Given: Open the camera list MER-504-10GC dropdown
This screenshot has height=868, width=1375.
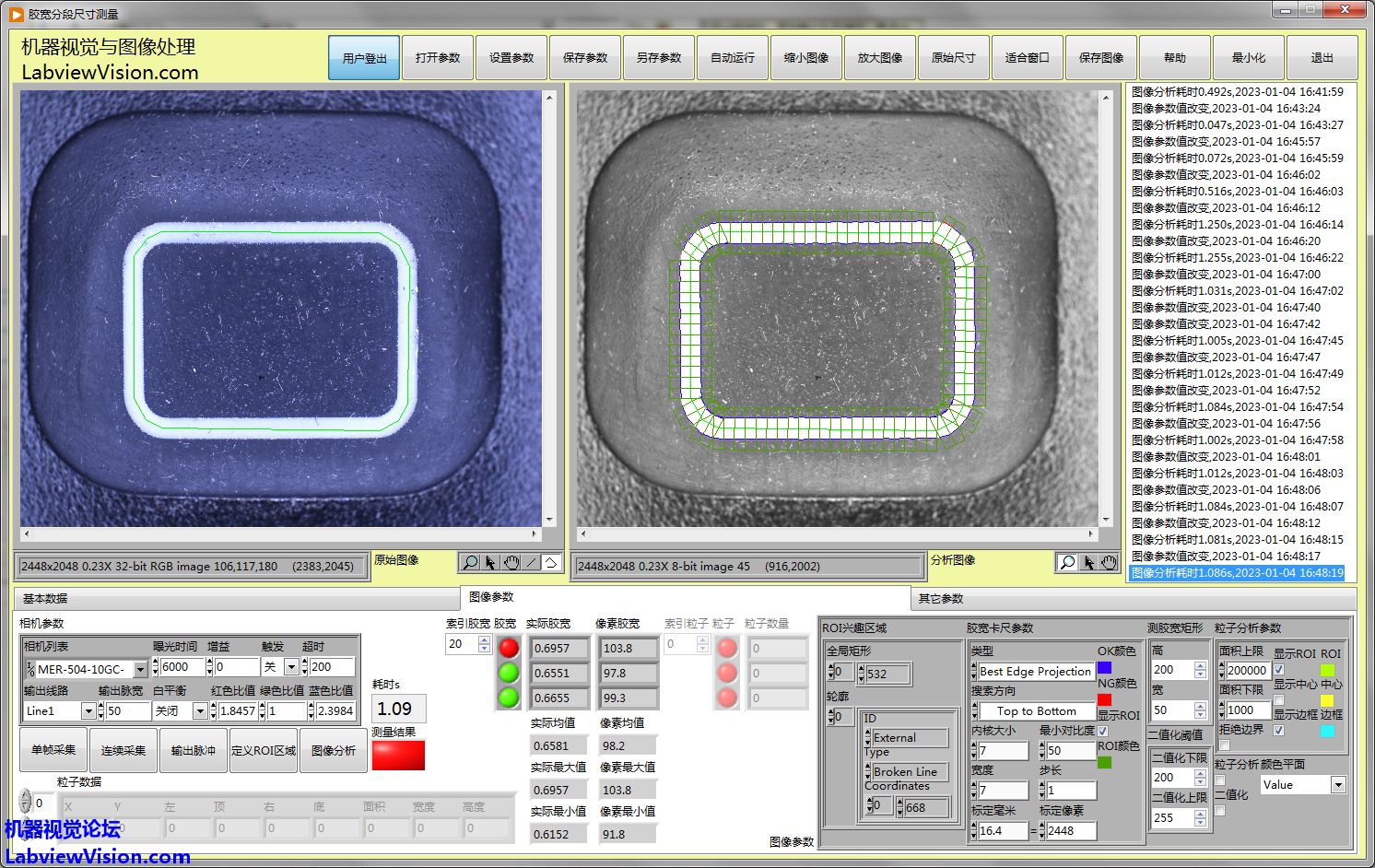Looking at the screenshot, I should pyautogui.click(x=140, y=669).
